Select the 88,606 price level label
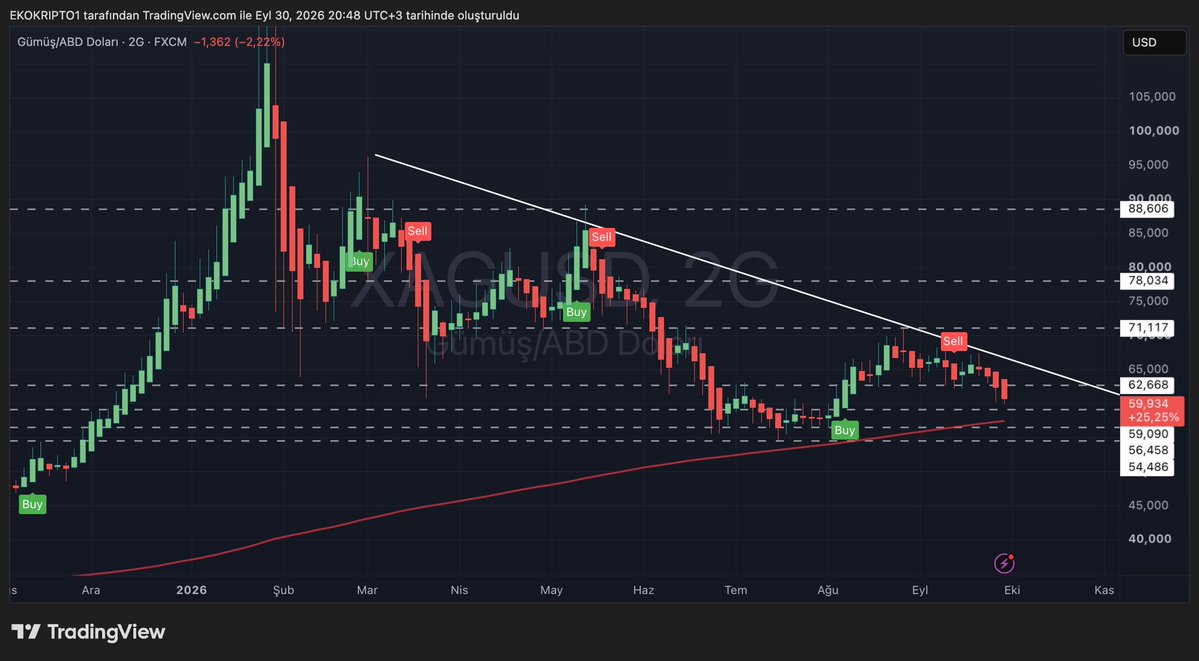 pos(1147,209)
